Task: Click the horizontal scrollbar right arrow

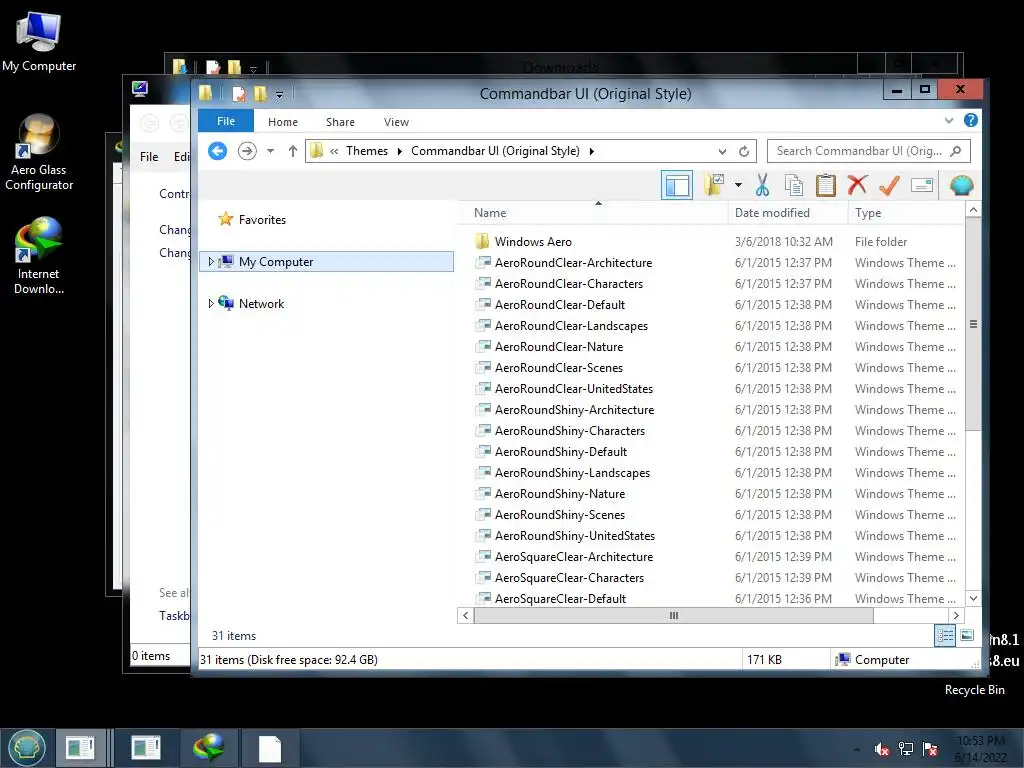Action: click(956, 615)
